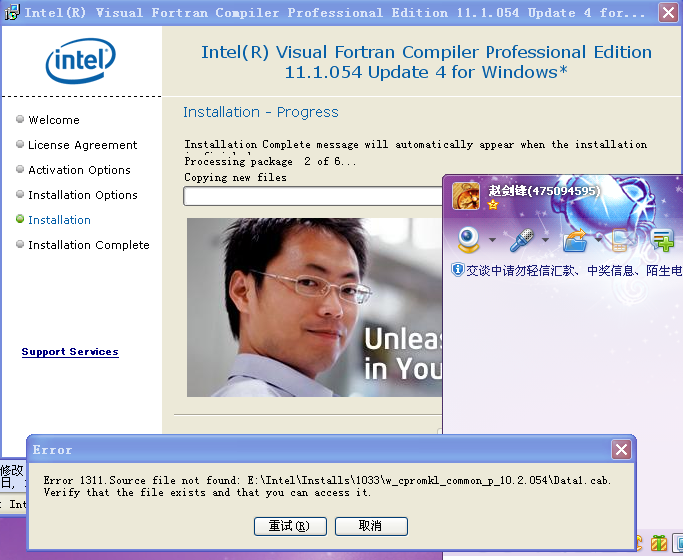Select the Welcome step in installer sidebar

(54, 120)
